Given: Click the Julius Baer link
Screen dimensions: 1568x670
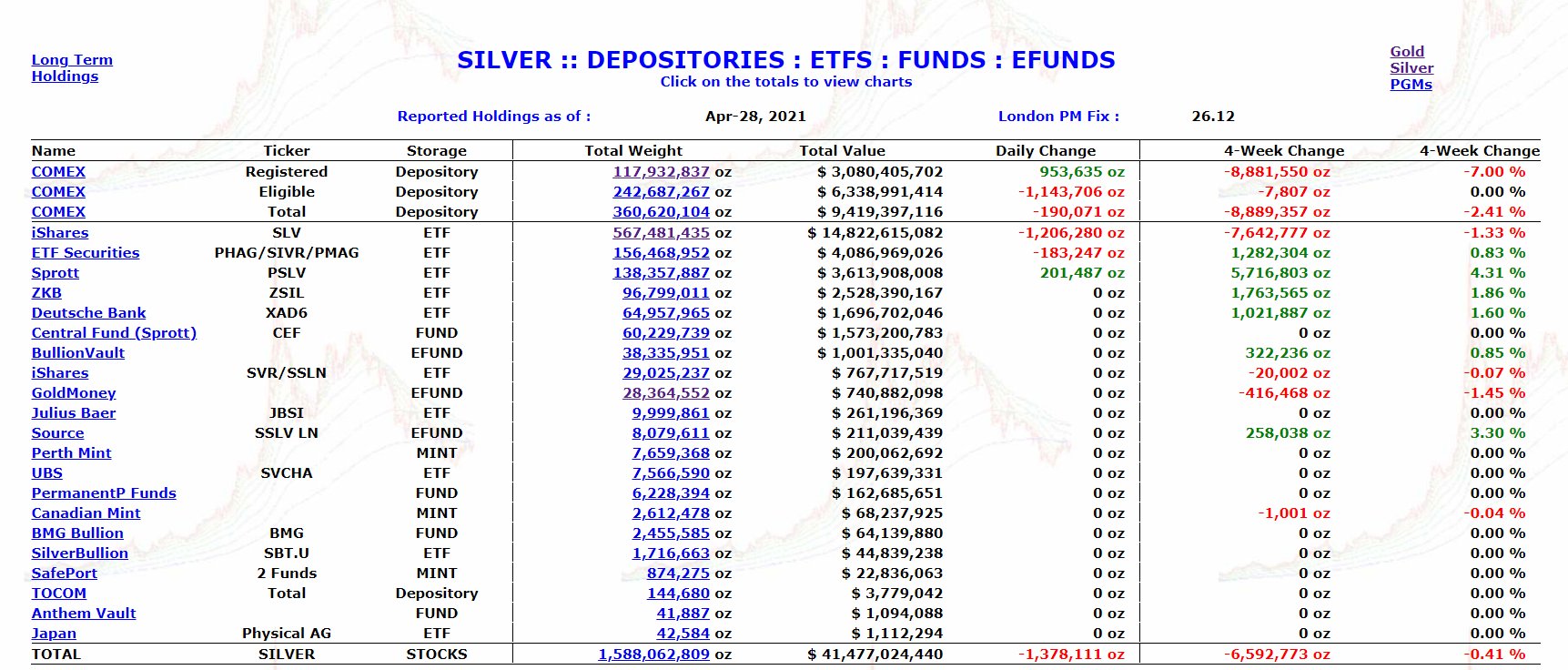Looking at the screenshot, I should click(74, 413).
